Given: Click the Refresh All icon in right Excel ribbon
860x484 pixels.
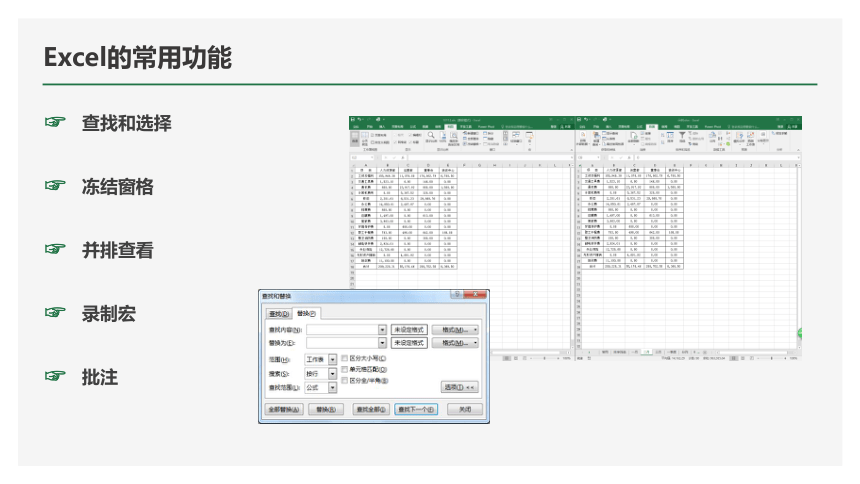Looking at the screenshot, I should coord(633,137).
